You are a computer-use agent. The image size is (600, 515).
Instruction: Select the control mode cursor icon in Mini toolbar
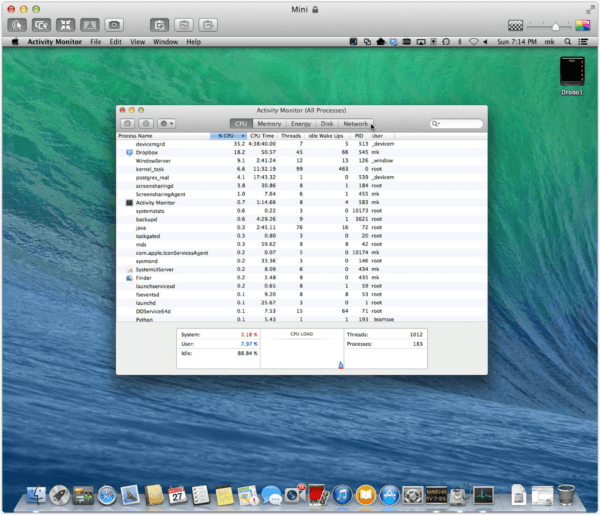pos(17,25)
